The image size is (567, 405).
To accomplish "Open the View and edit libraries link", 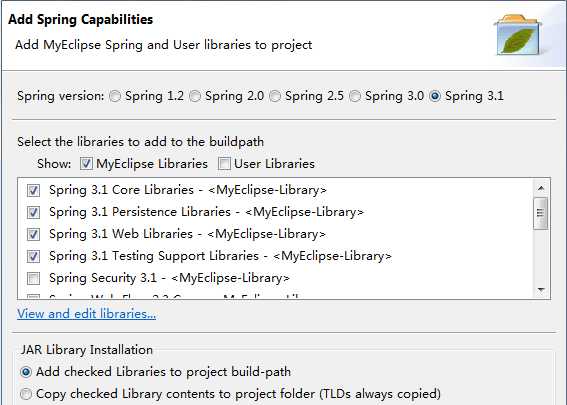I will 86,314.
